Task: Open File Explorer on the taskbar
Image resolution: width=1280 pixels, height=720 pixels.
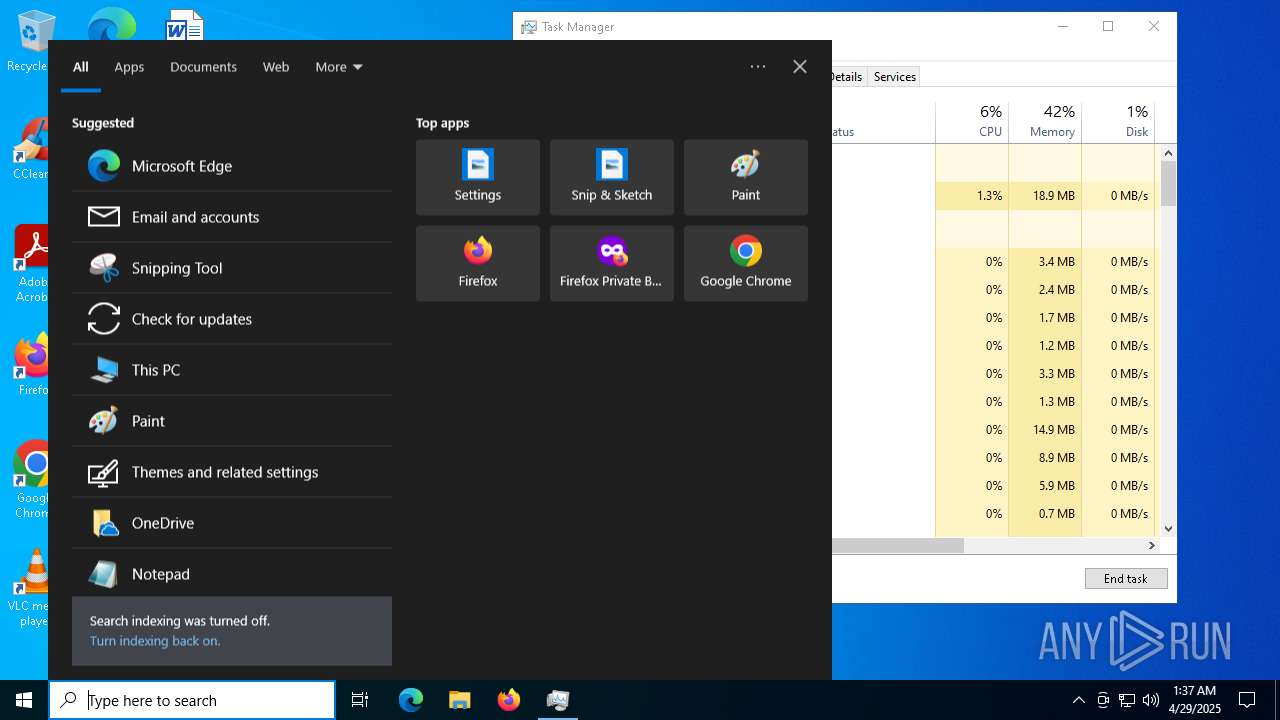Action: [459, 700]
